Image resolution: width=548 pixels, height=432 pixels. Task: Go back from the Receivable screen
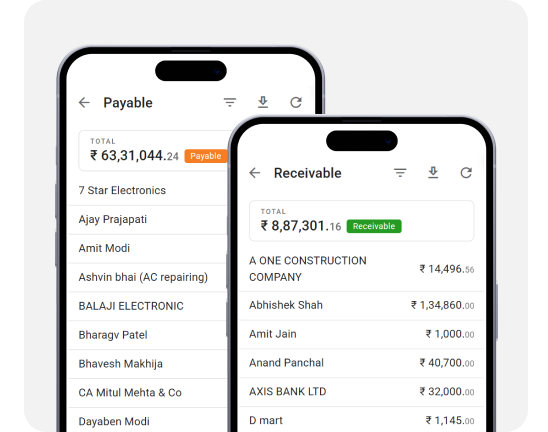pyautogui.click(x=255, y=173)
